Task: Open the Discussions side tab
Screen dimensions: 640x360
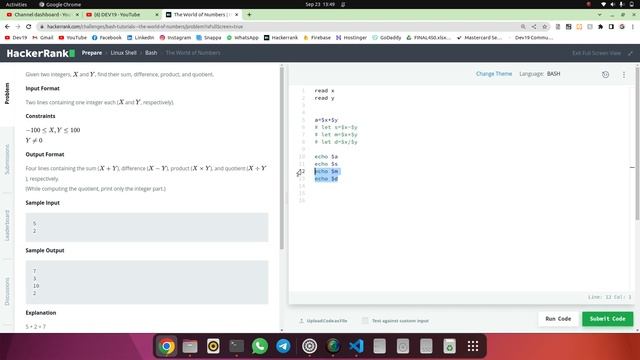Action: 7,291
